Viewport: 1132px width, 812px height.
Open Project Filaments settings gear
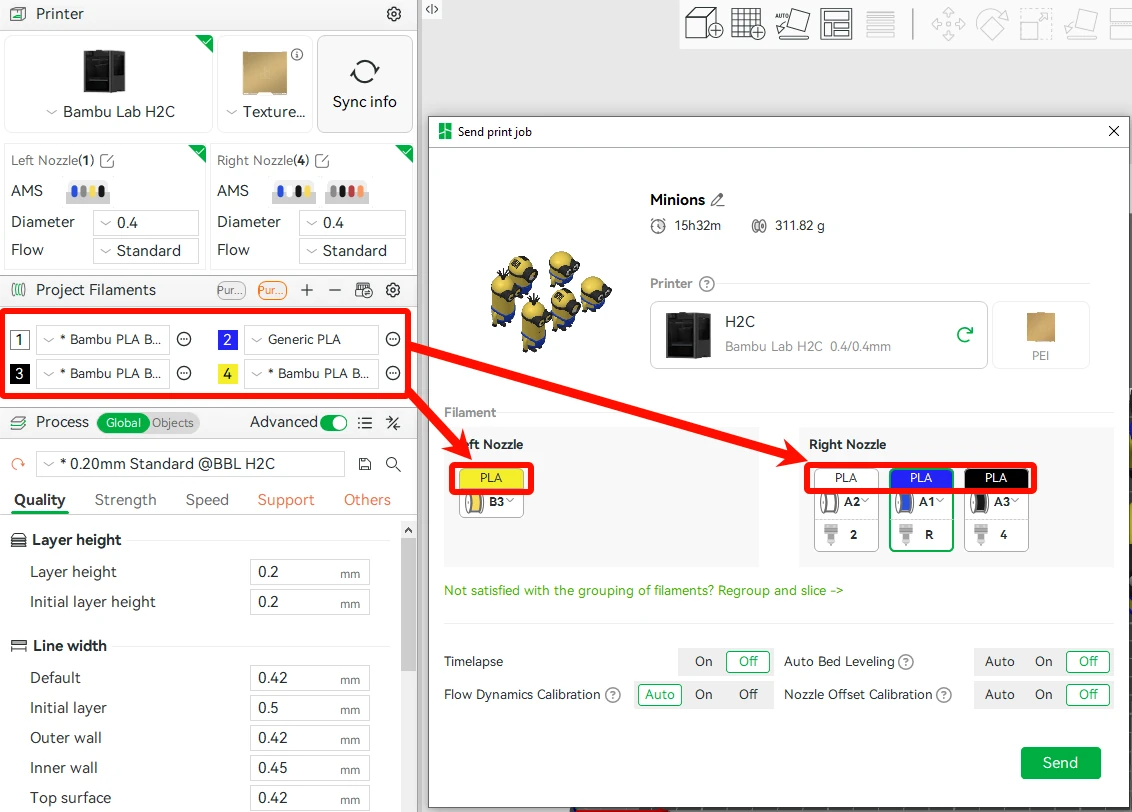[x=393, y=290]
